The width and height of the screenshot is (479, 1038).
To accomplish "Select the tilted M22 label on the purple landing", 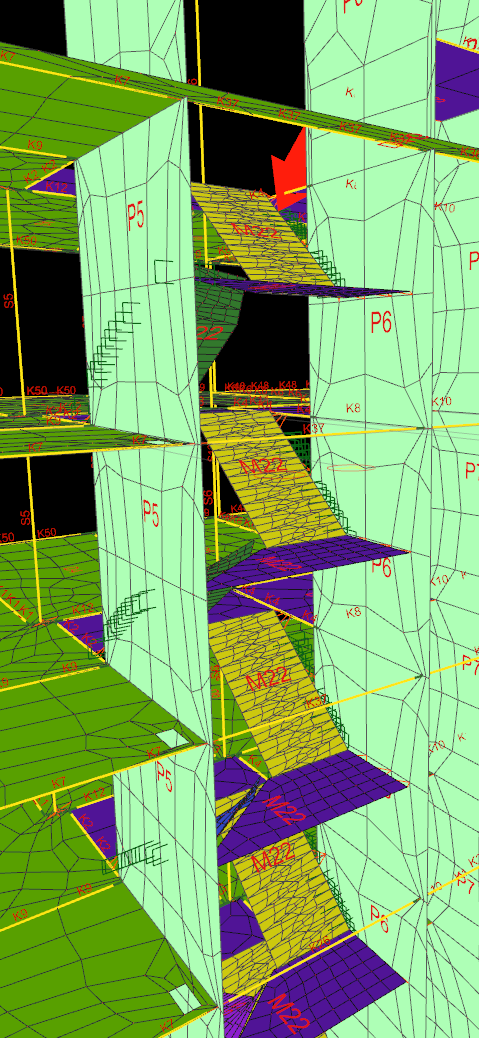I will [283, 809].
